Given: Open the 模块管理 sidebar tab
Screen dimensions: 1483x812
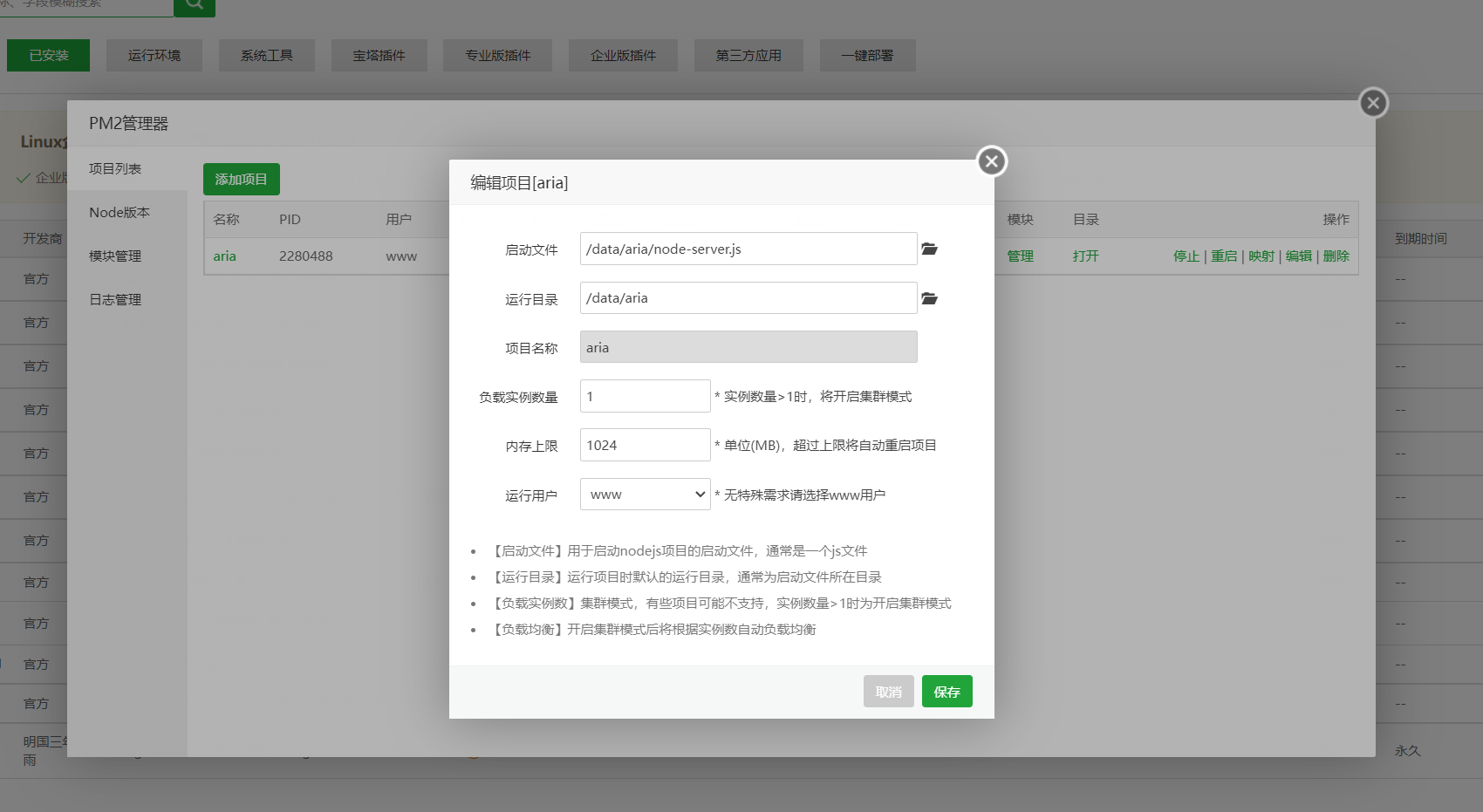Looking at the screenshot, I should click(x=127, y=256).
